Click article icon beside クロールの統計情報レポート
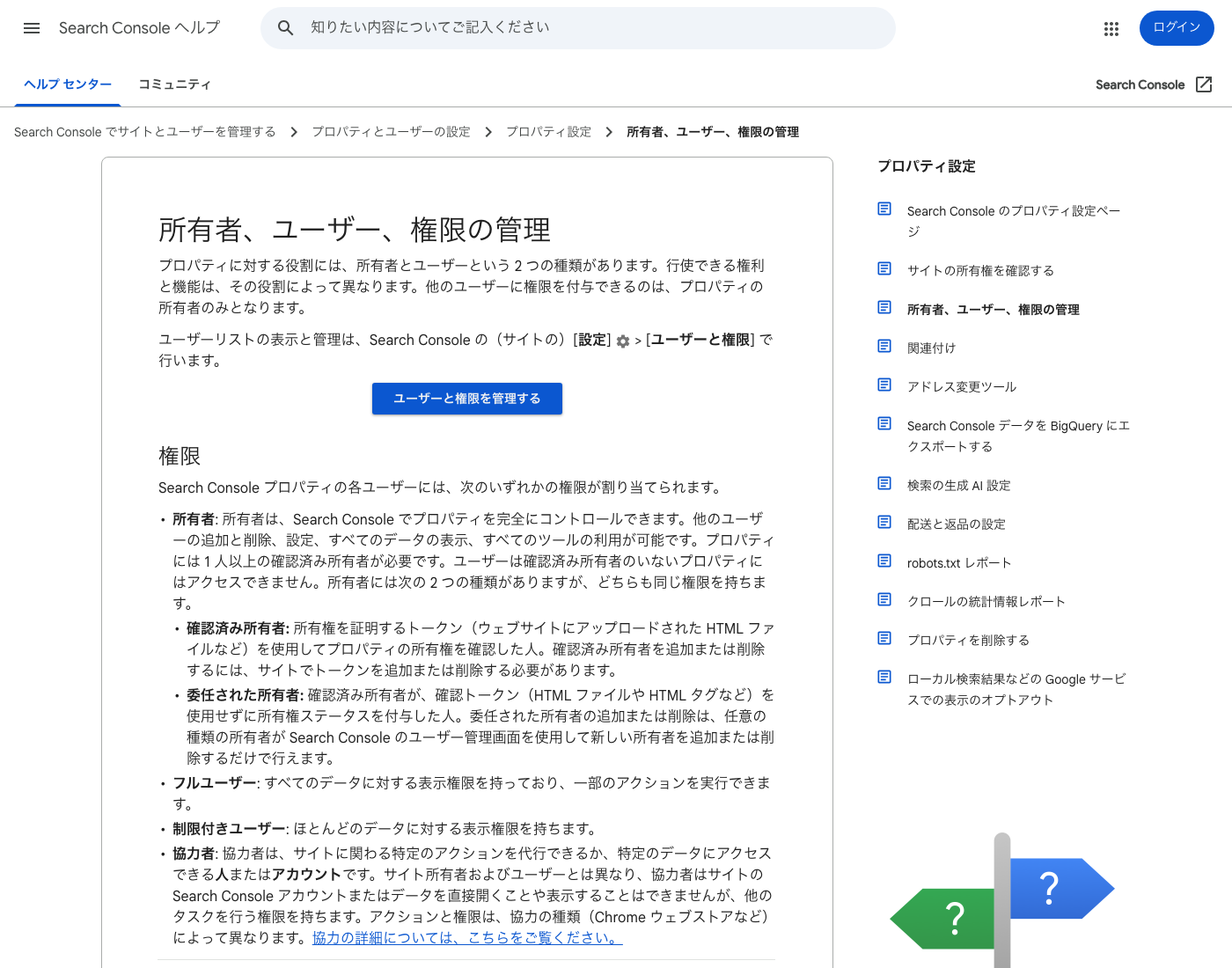 [884, 599]
